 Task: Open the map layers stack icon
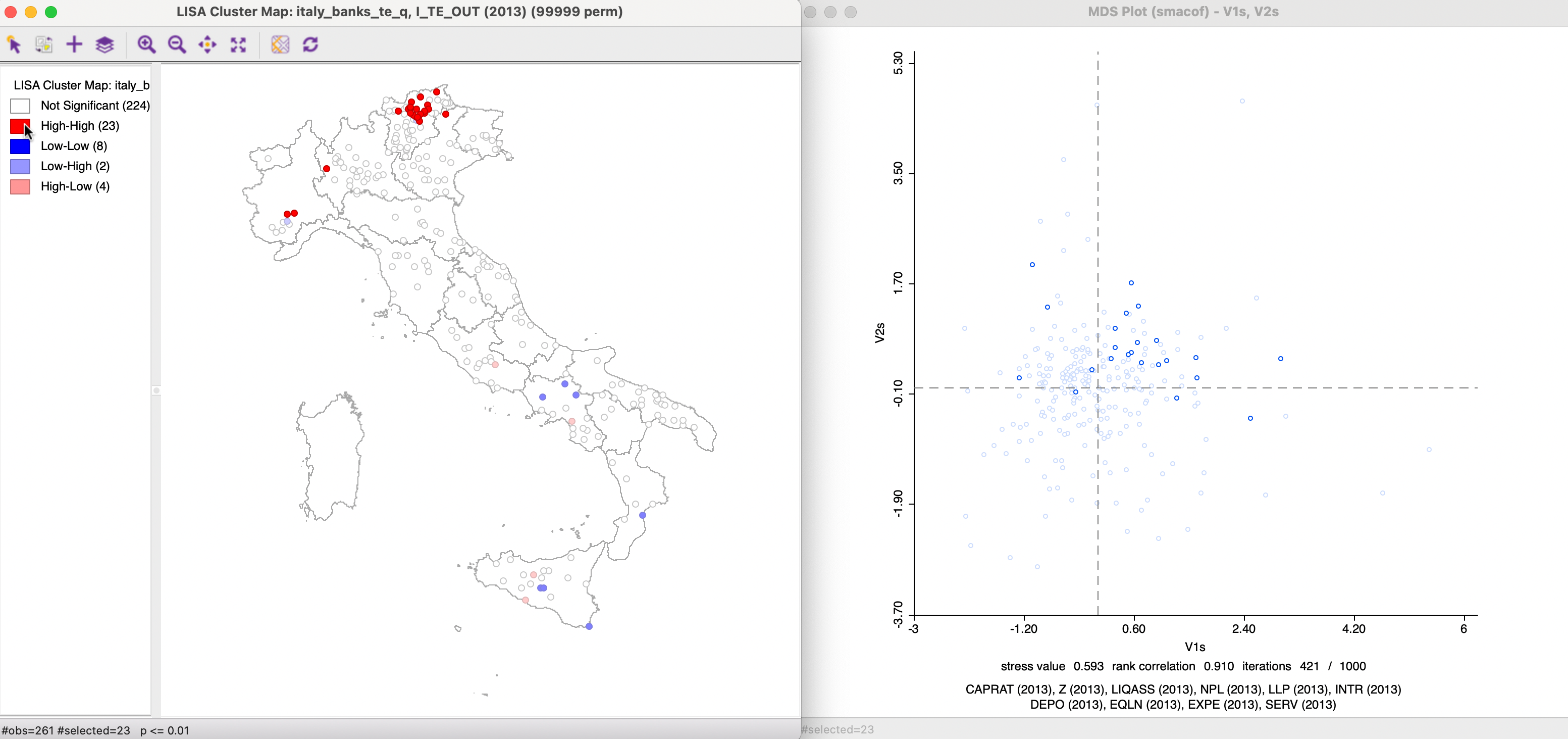click(x=104, y=44)
